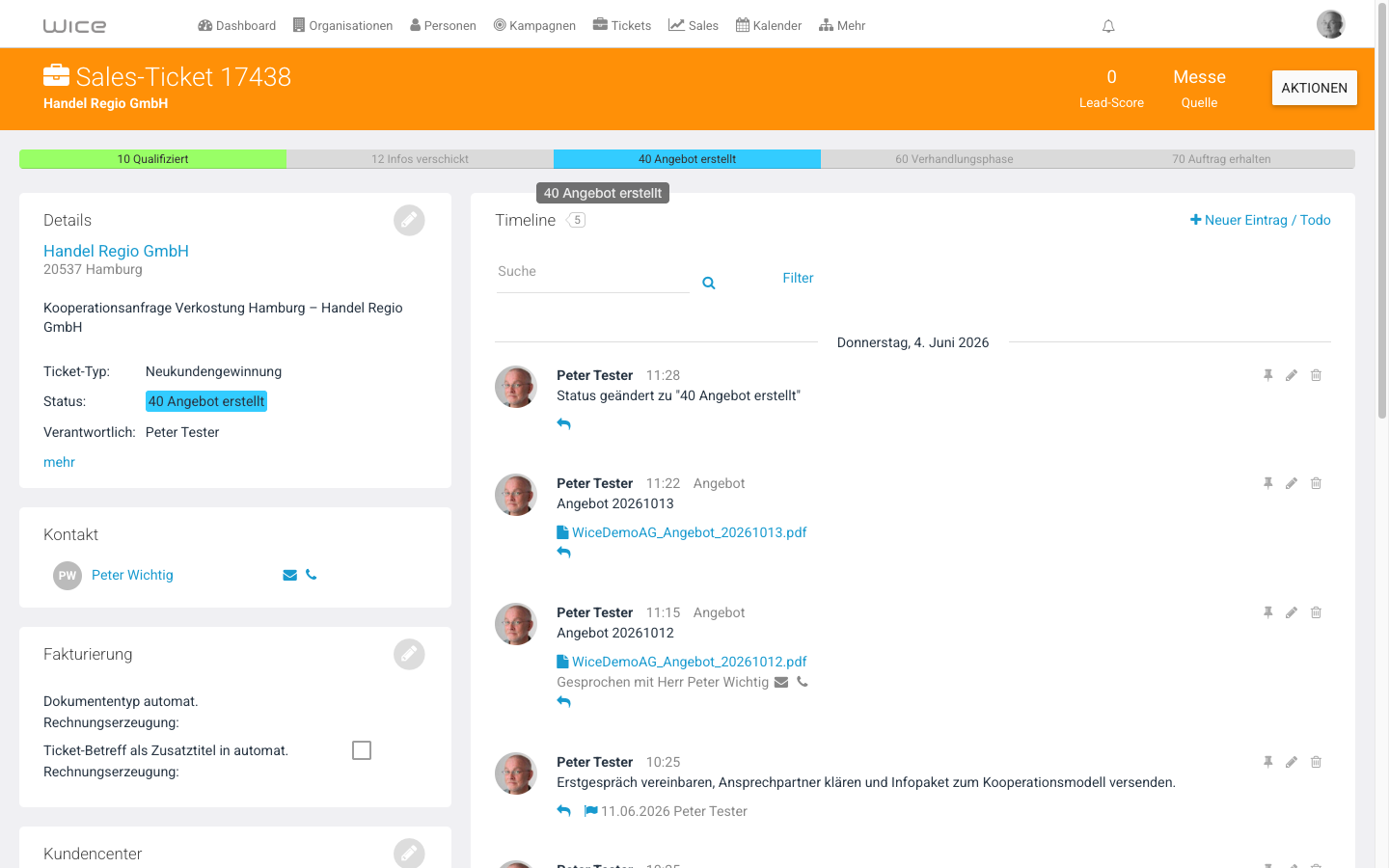Select the 70 Auftrag erhalten stage
1389x868 pixels.
click(x=1221, y=159)
